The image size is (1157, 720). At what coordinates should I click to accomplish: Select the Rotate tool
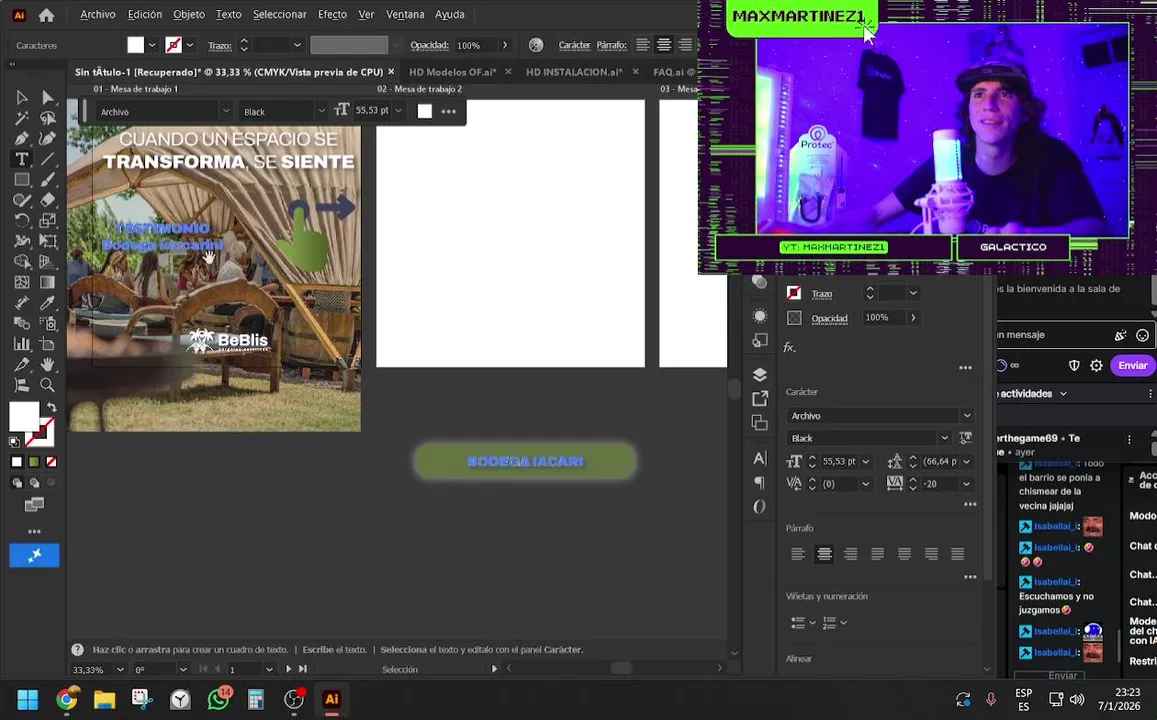pos(21,220)
